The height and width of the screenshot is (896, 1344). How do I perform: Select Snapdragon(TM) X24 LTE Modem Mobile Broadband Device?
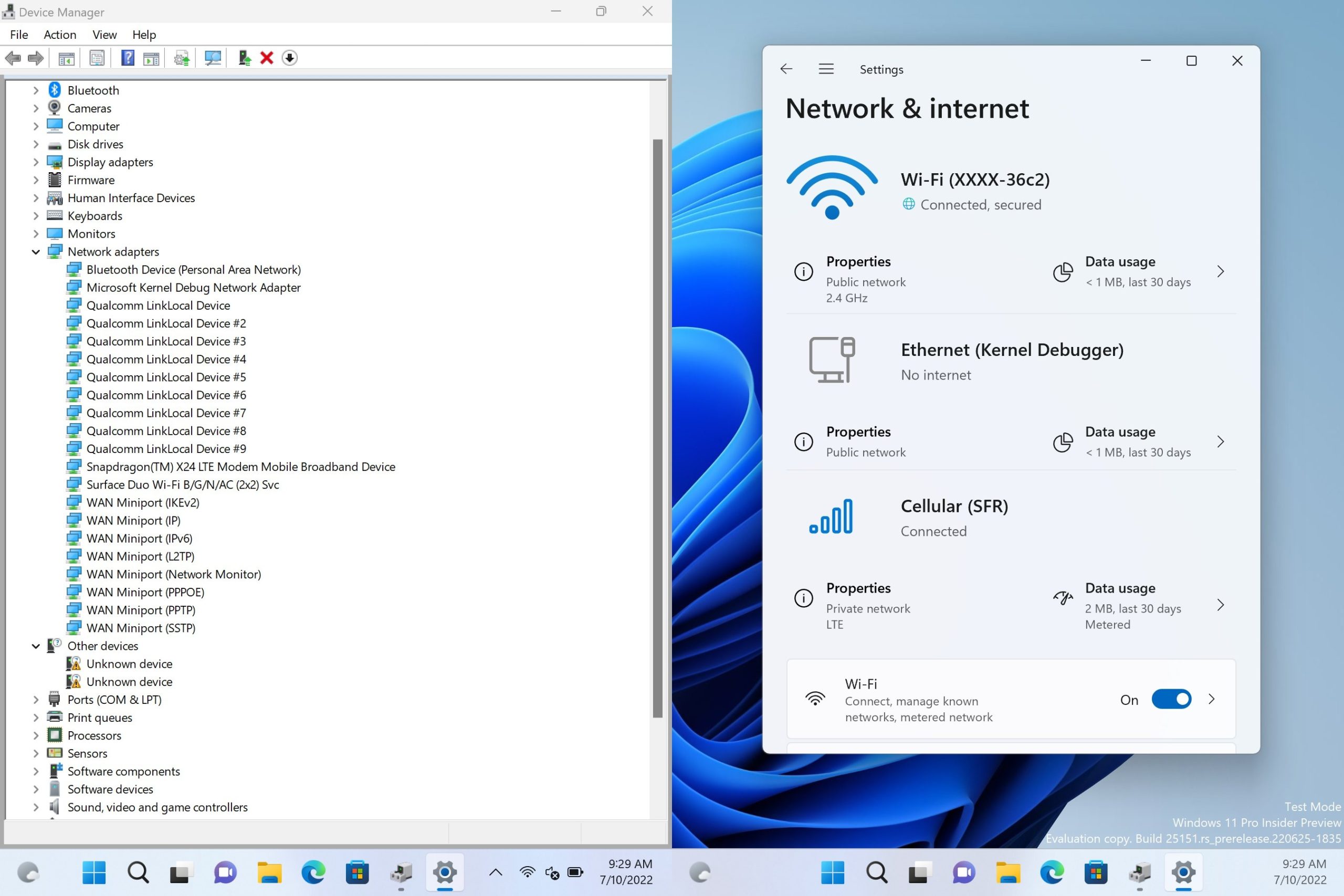pos(240,466)
